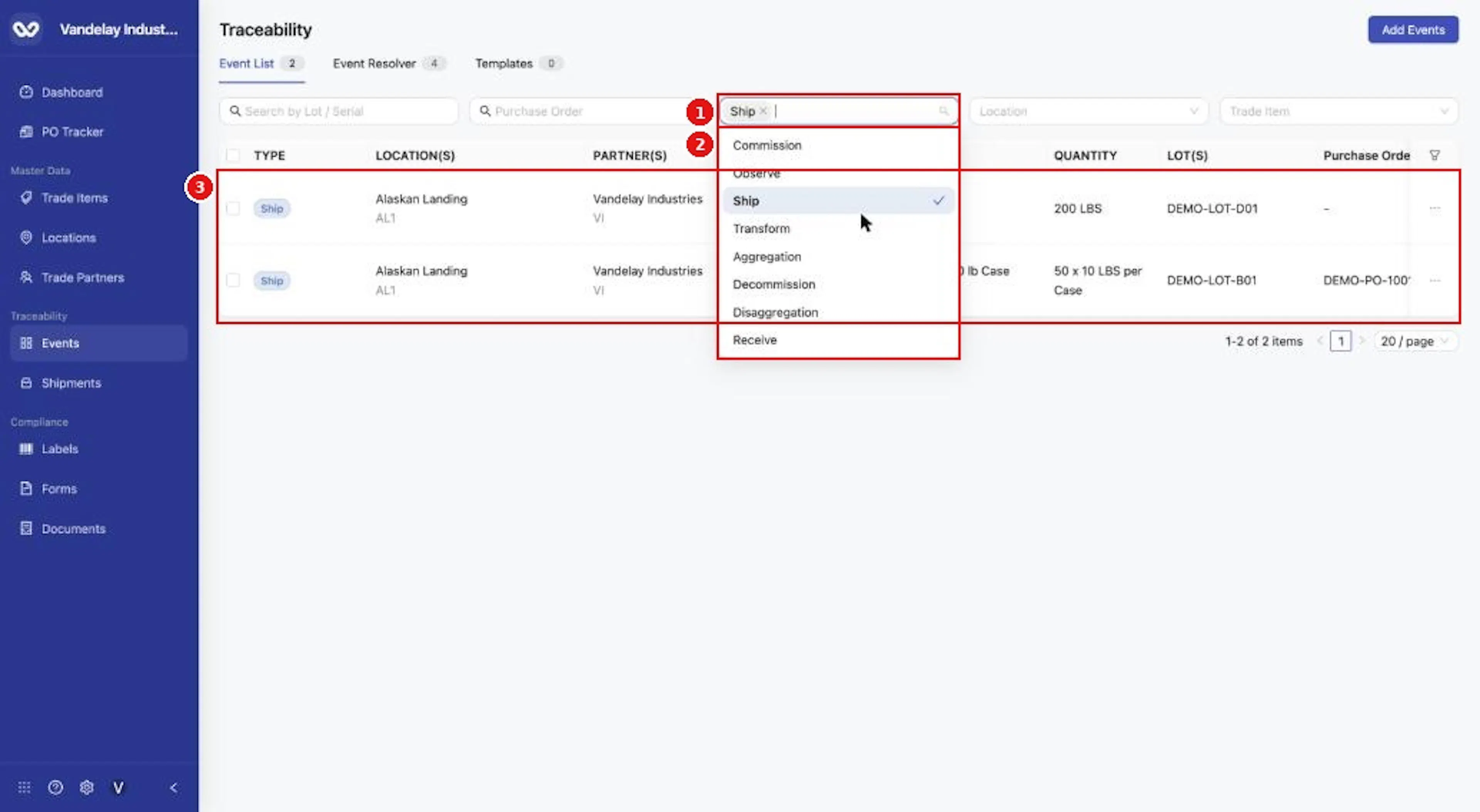Image resolution: width=1480 pixels, height=812 pixels.
Task: Click the Ship badge in DEMO-LOT-D01 row
Action: click(272, 208)
